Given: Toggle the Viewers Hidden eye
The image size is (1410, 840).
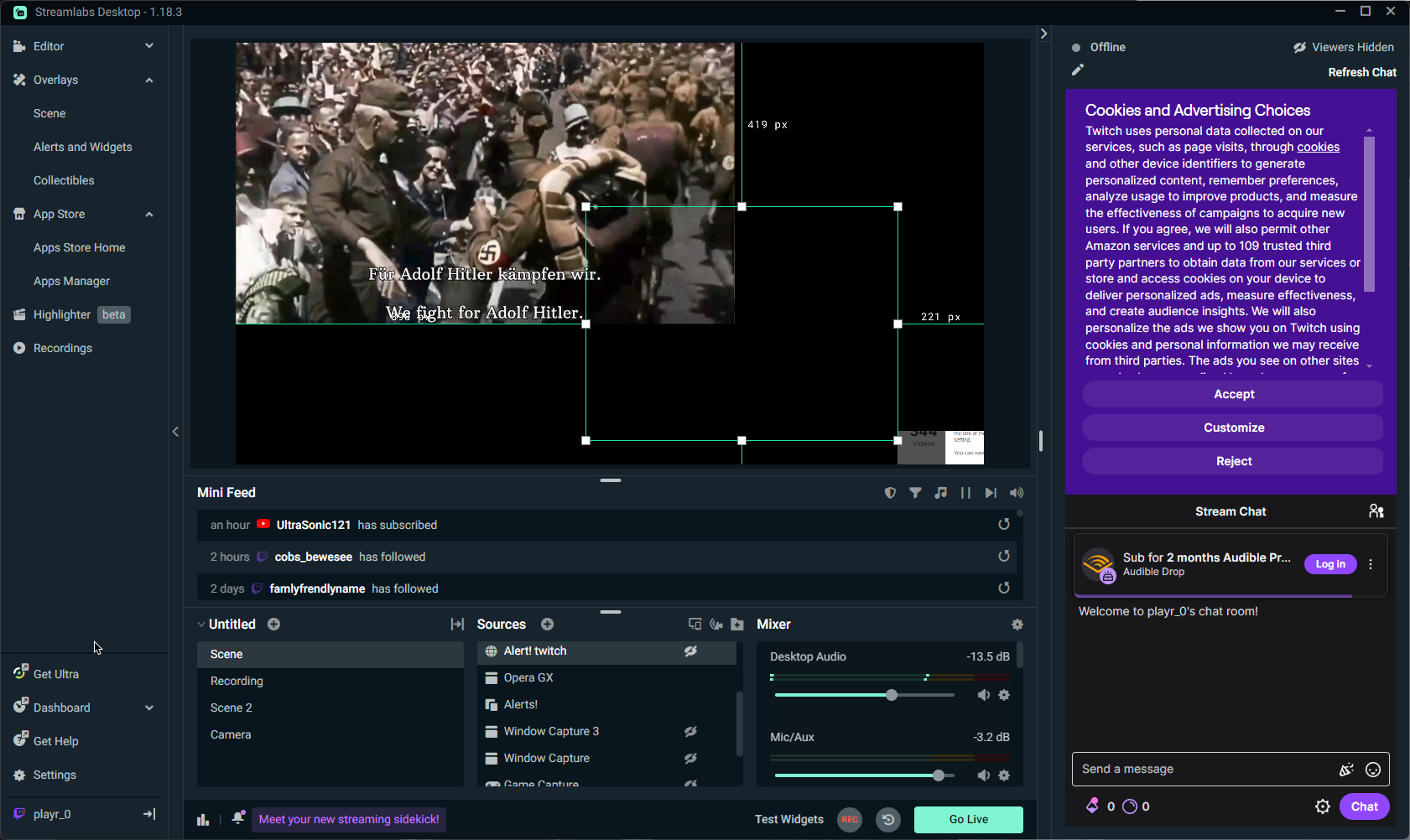Looking at the screenshot, I should click(x=1299, y=47).
